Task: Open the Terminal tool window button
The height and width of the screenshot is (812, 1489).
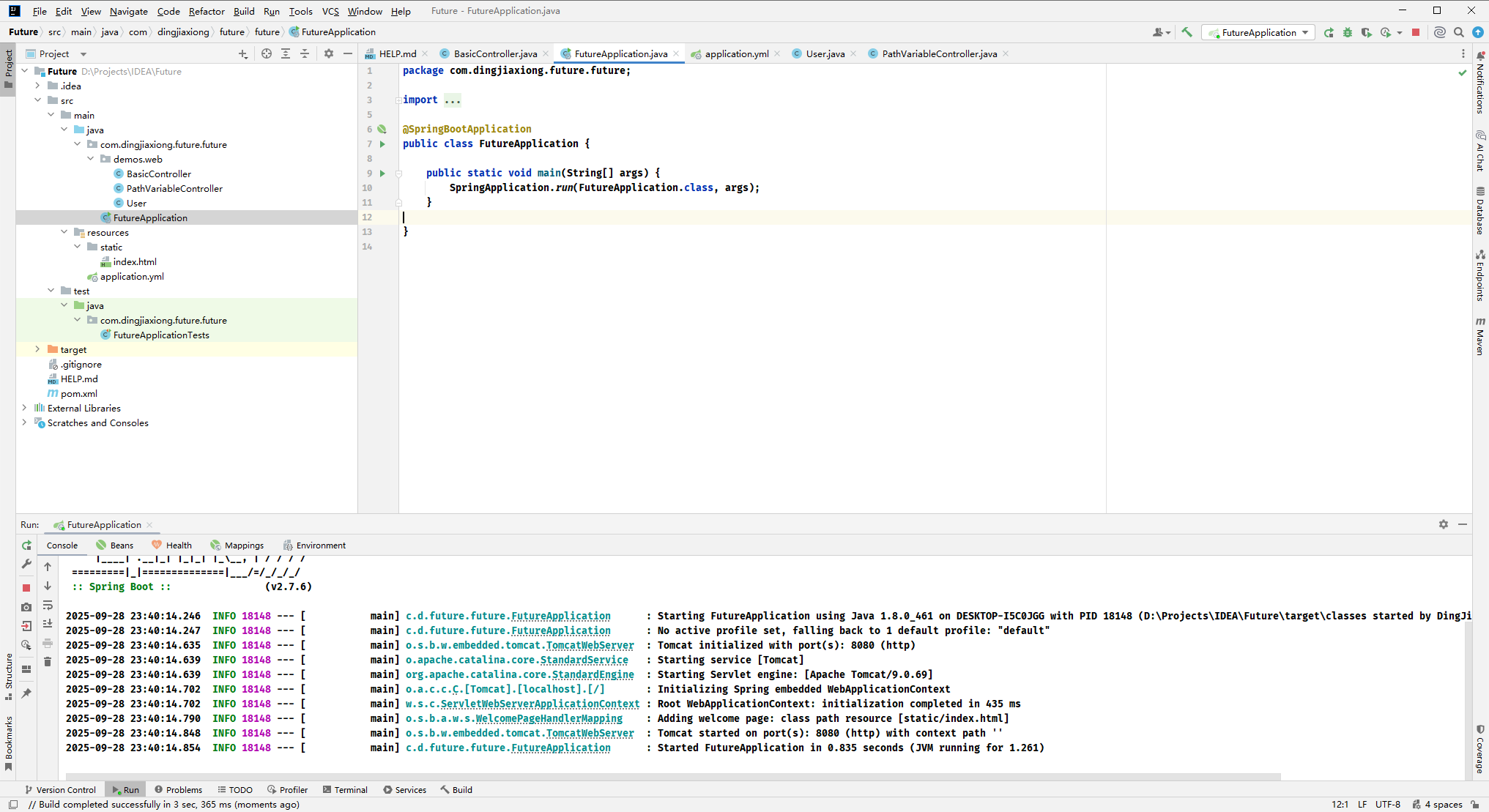Action: 345,789
